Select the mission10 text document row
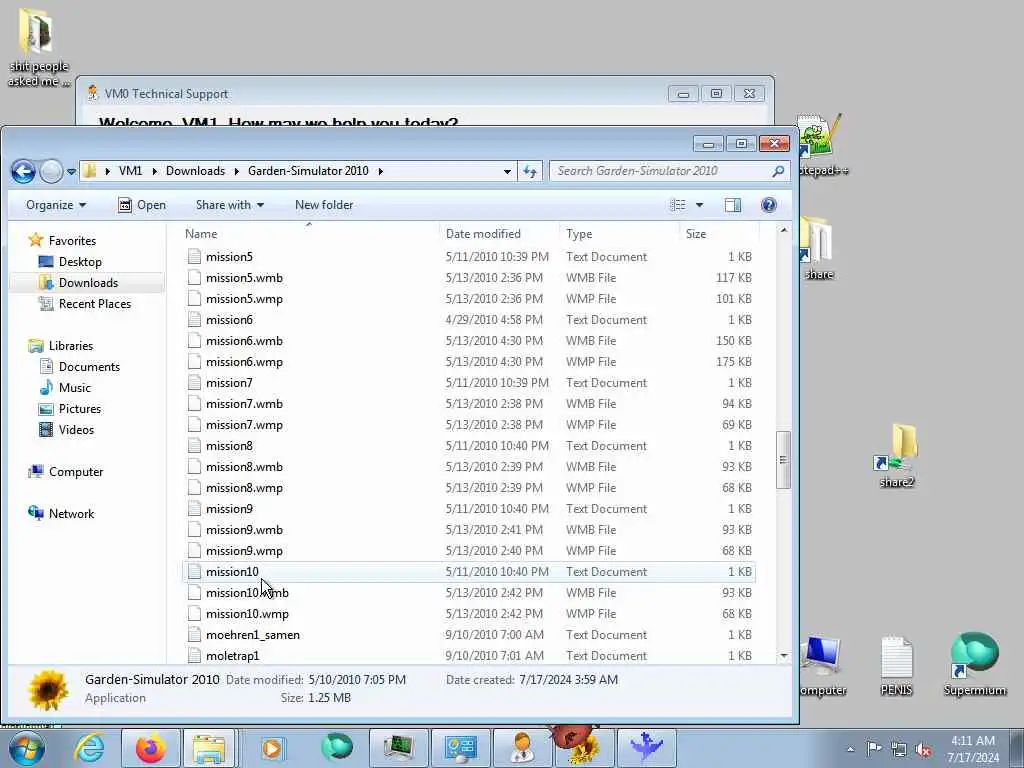This screenshot has height=768, width=1024. (469, 572)
